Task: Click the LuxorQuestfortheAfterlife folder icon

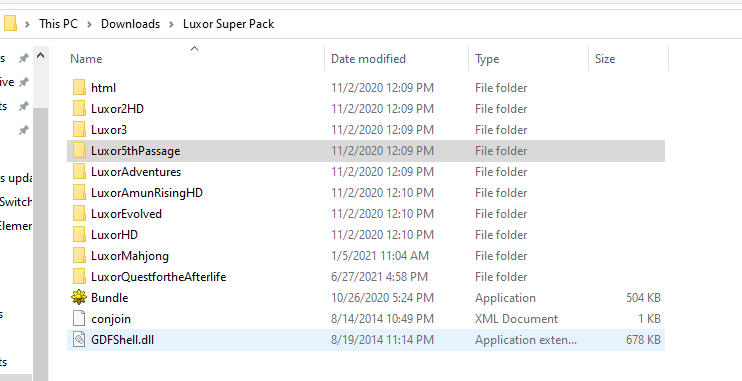Action: coord(79,276)
